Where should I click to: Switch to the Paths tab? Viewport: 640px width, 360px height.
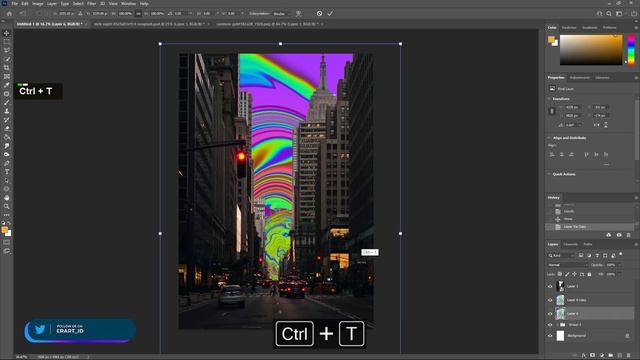[588, 244]
